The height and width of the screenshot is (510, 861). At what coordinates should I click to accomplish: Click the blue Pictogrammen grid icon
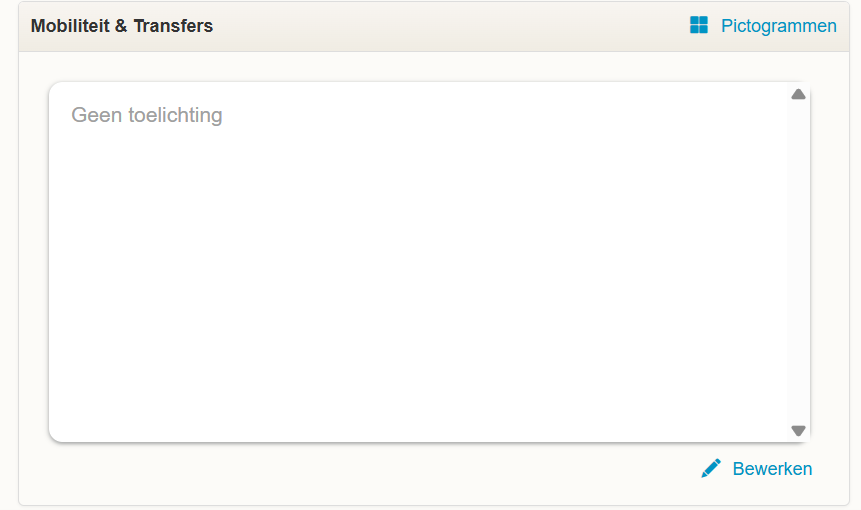[x=698, y=25]
